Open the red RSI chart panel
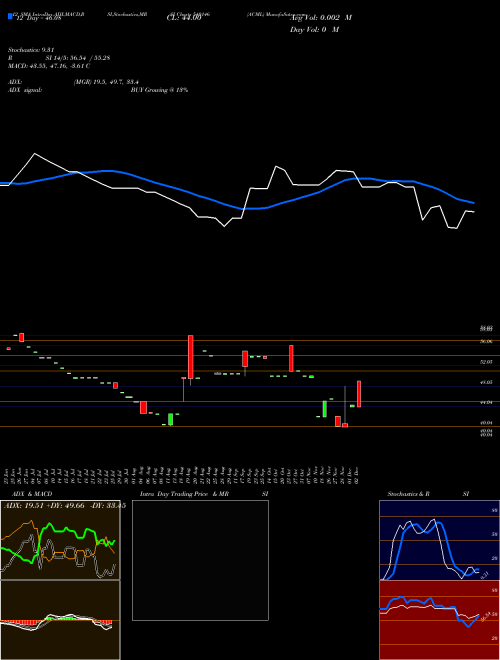Screen dimensions: 500x660 (x=439, y=620)
